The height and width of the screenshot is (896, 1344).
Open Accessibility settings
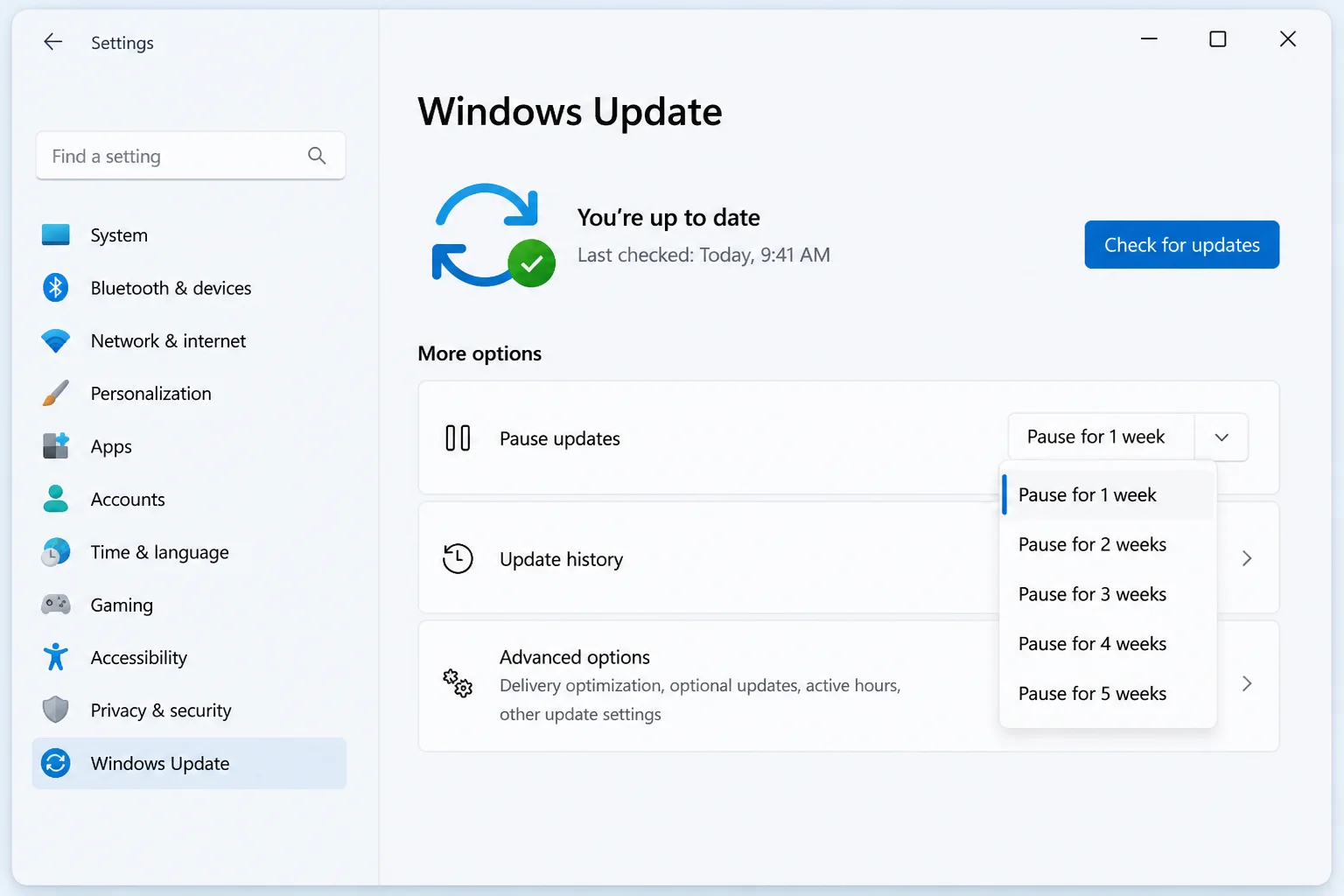(x=189, y=658)
